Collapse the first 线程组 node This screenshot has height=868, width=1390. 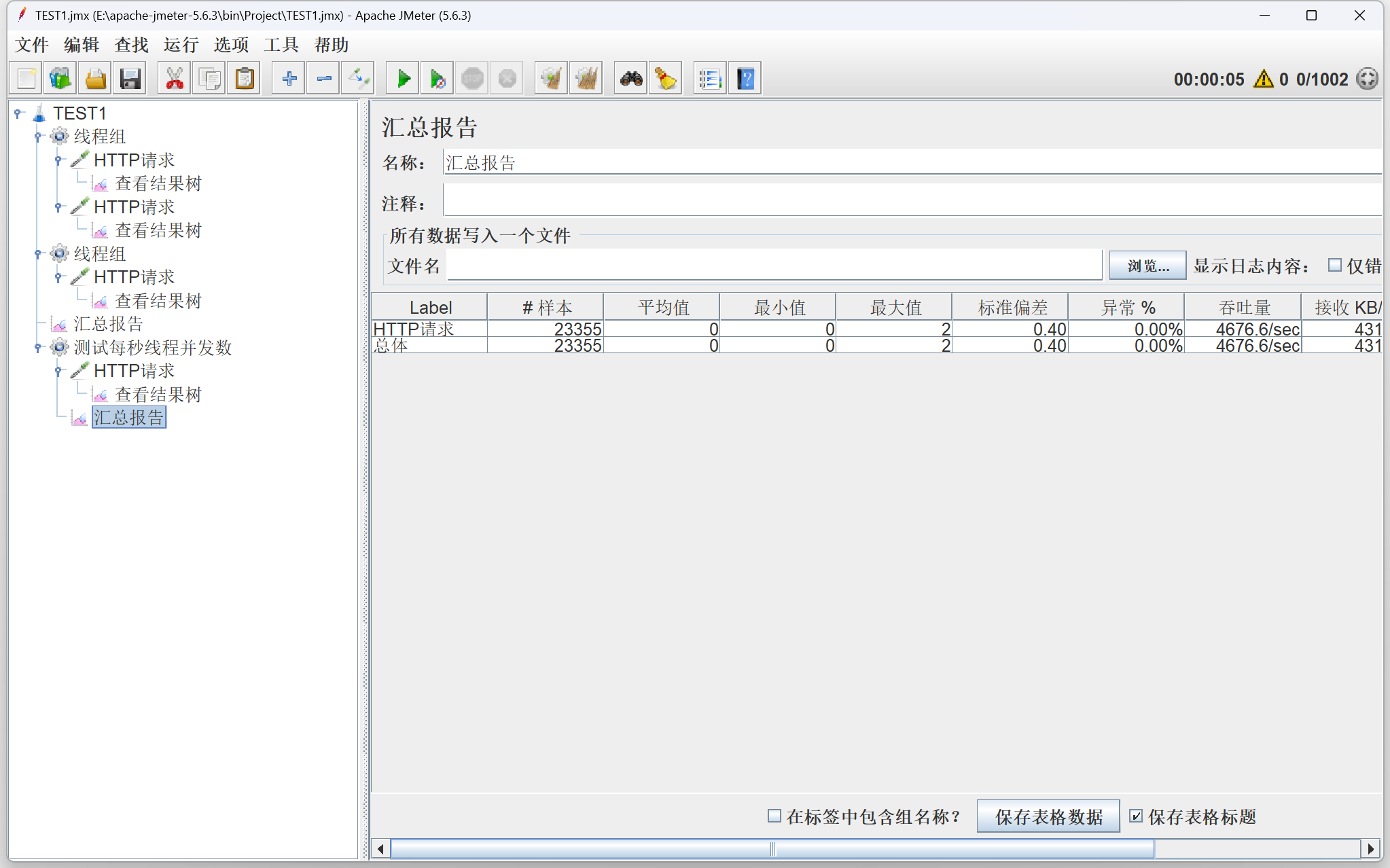tap(39, 137)
